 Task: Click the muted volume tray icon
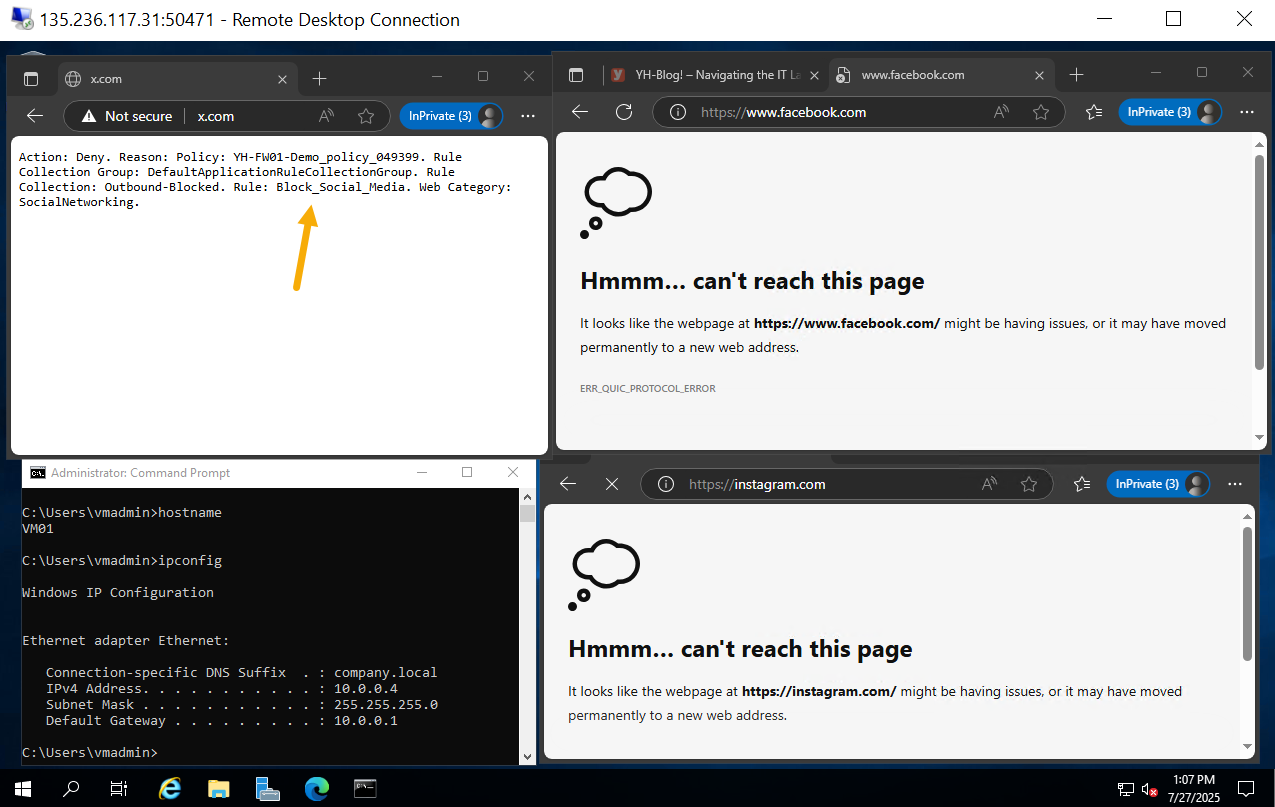[x=1150, y=789]
